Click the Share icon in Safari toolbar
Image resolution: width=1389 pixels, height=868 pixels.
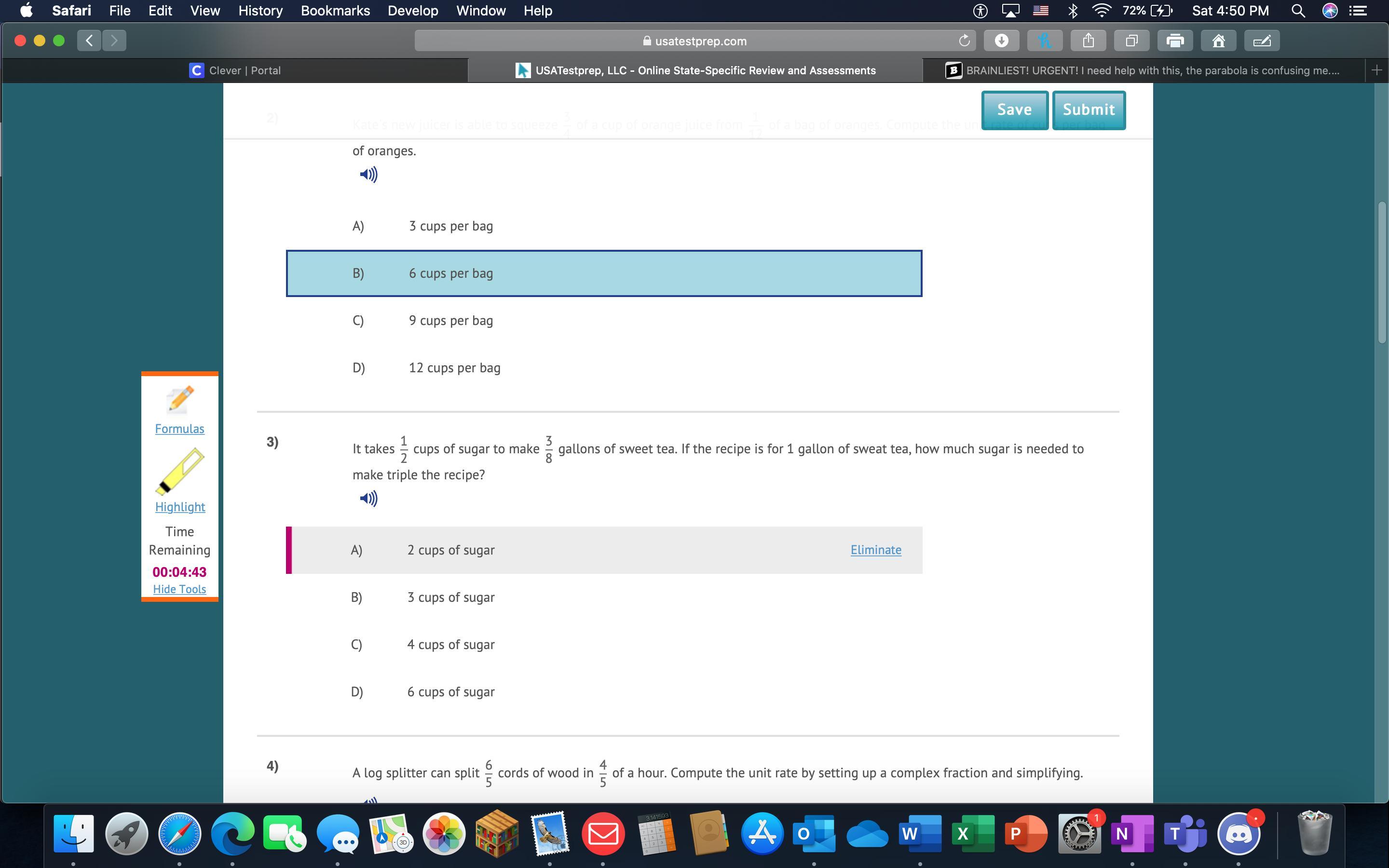click(1088, 41)
